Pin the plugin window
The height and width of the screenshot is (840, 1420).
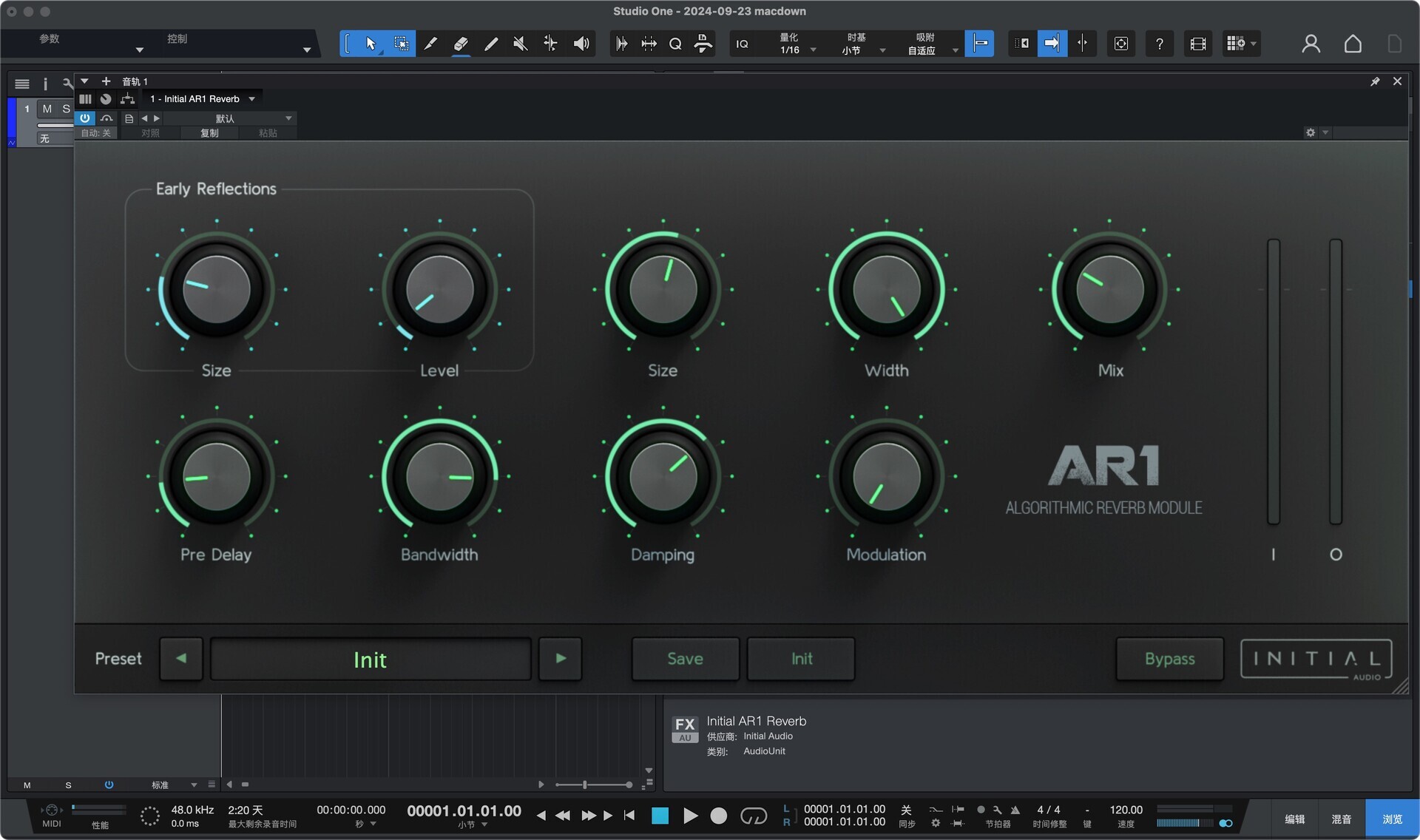1375,81
